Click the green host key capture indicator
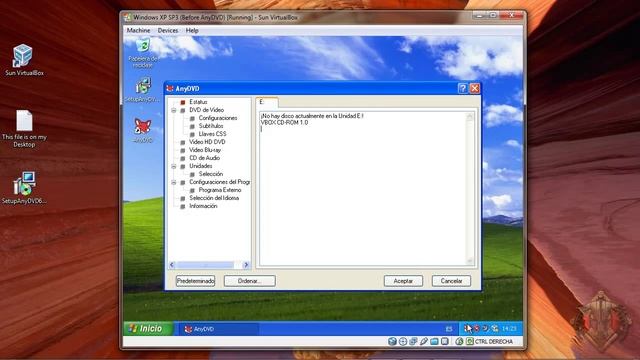The height and width of the screenshot is (360, 640). click(x=470, y=341)
